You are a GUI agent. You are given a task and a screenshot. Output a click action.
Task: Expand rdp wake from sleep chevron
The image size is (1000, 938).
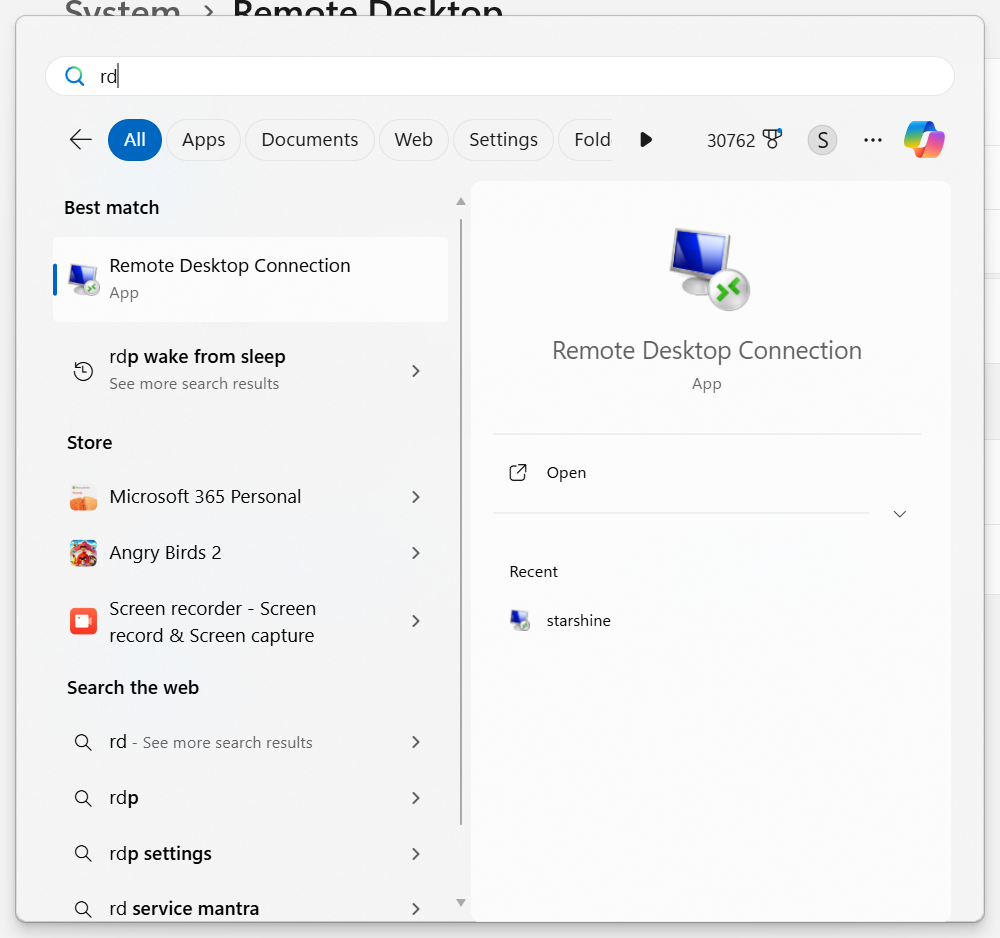[416, 371]
